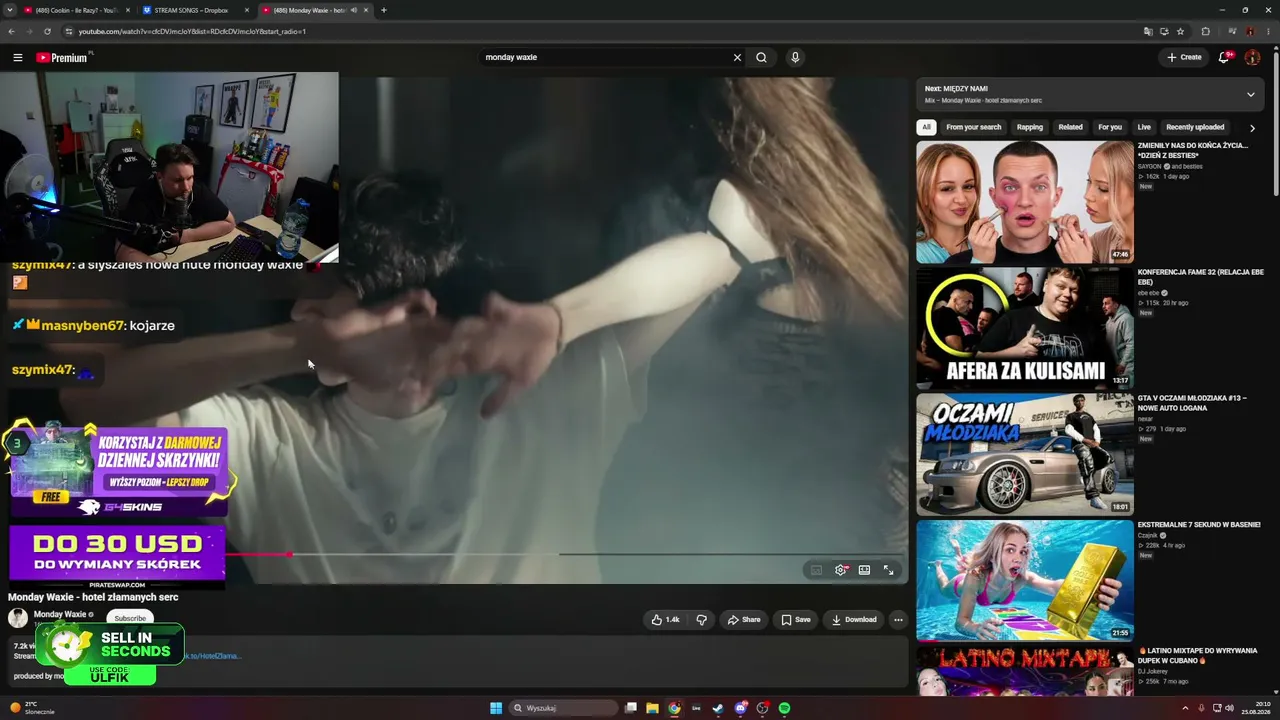This screenshot has width=1280, height=720.
Task: Bookmark this page with the star icon
Action: point(1180,31)
